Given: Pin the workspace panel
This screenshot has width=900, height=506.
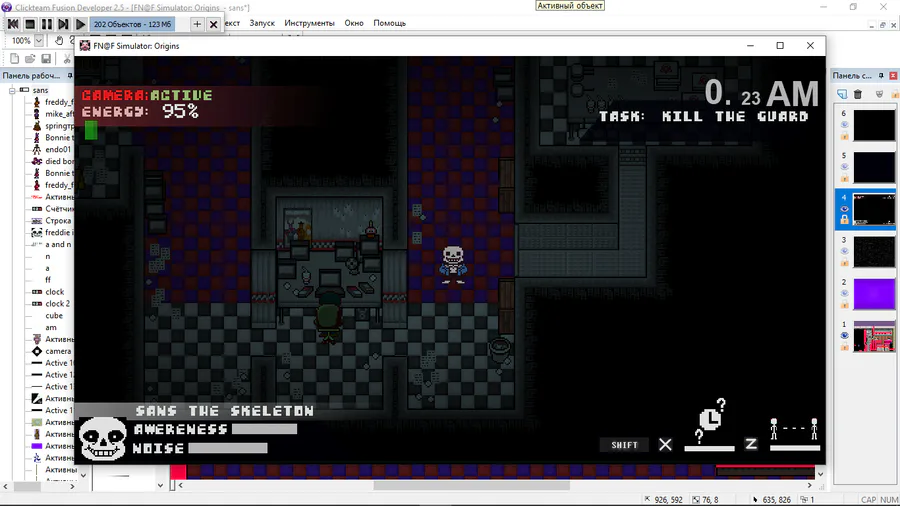Looking at the screenshot, I should (70, 76).
